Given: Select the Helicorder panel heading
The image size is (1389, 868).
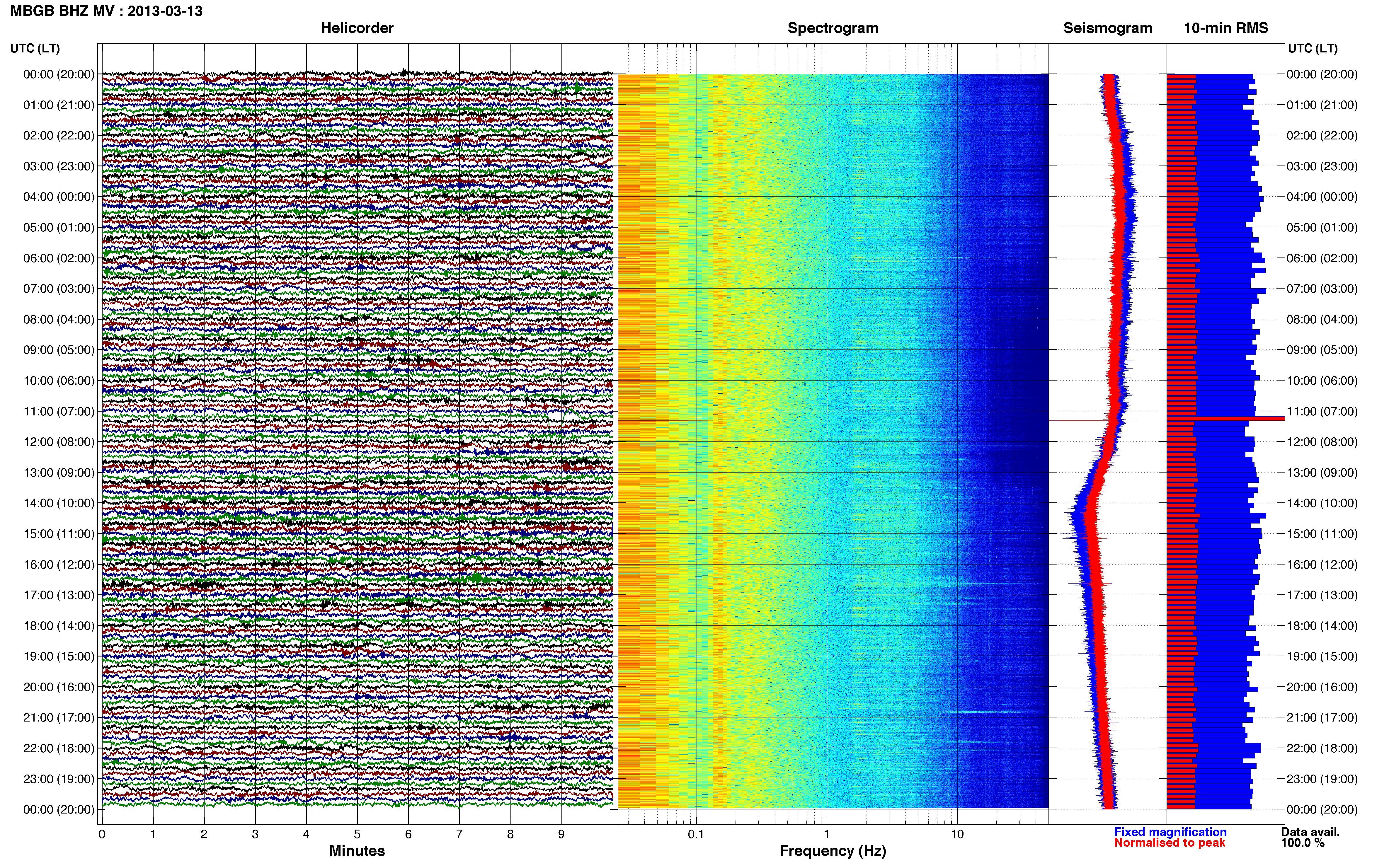Looking at the screenshot, I should pos(357,28).
